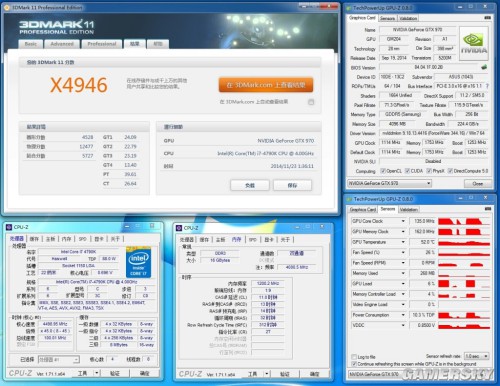Screen dimensions: 500x386
Task: Click the GPU-Z screenshot camera icon
Action: click(x=488, y=18)
